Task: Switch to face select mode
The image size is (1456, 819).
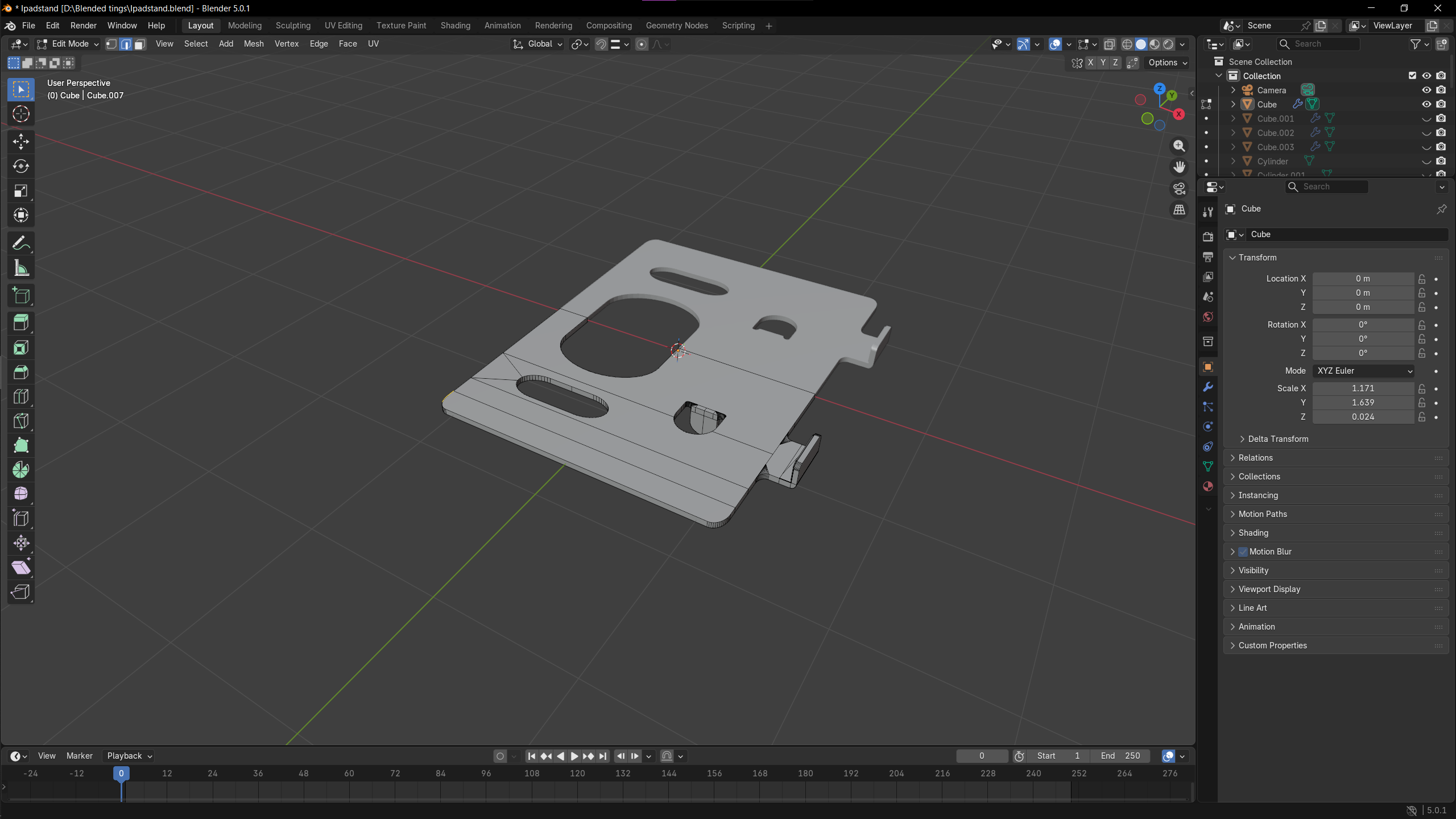Action: click(x=140, y=44)
